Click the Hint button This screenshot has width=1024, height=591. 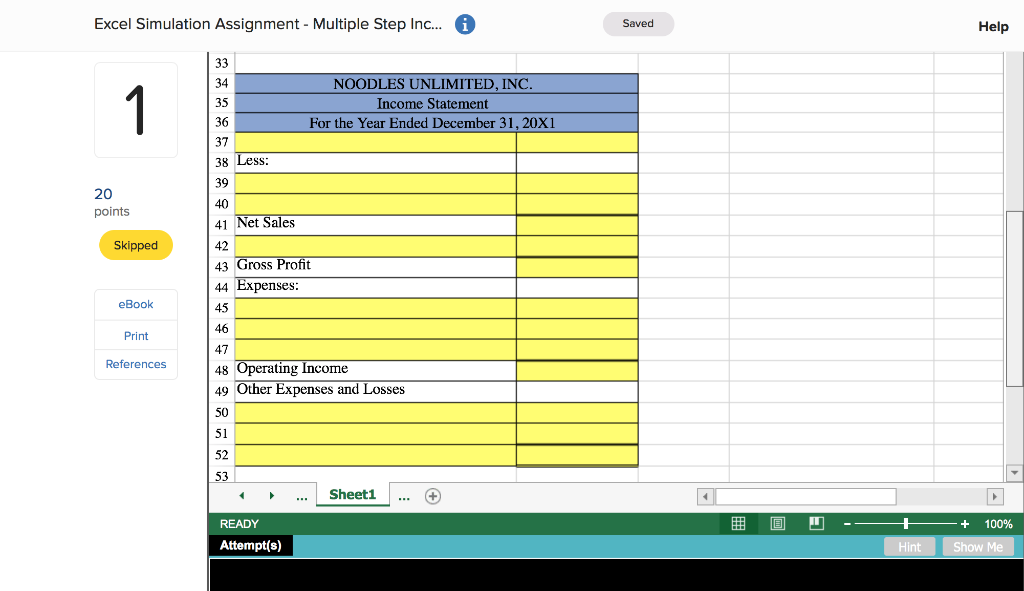tap(909, 546)
